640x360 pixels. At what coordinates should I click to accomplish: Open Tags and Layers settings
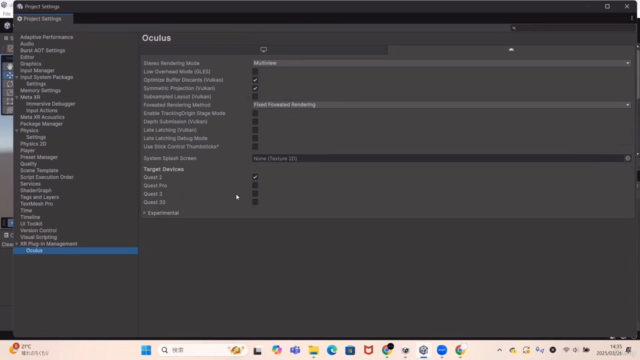[40, 197]
